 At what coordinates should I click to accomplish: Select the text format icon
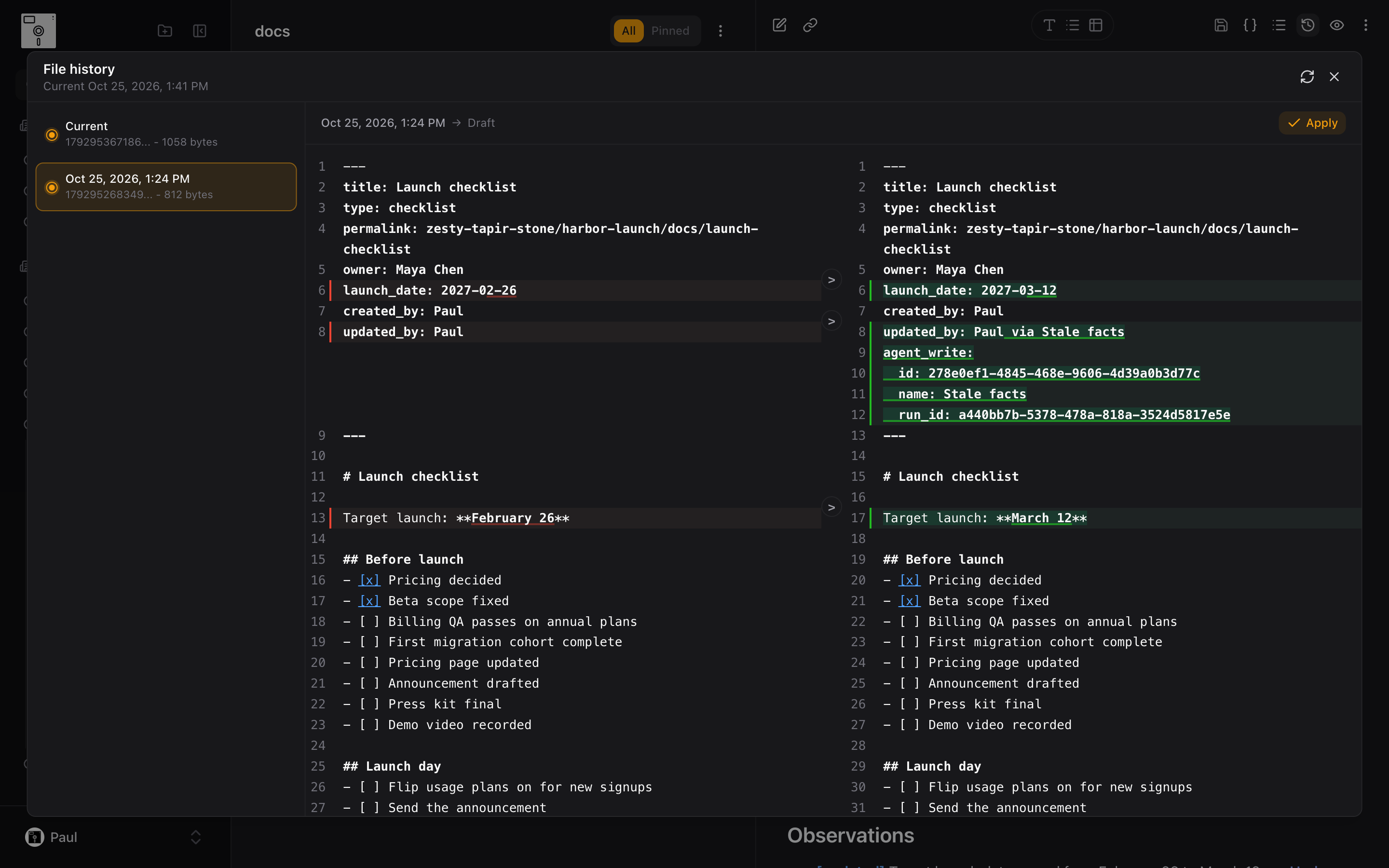tap(1049, 25)
